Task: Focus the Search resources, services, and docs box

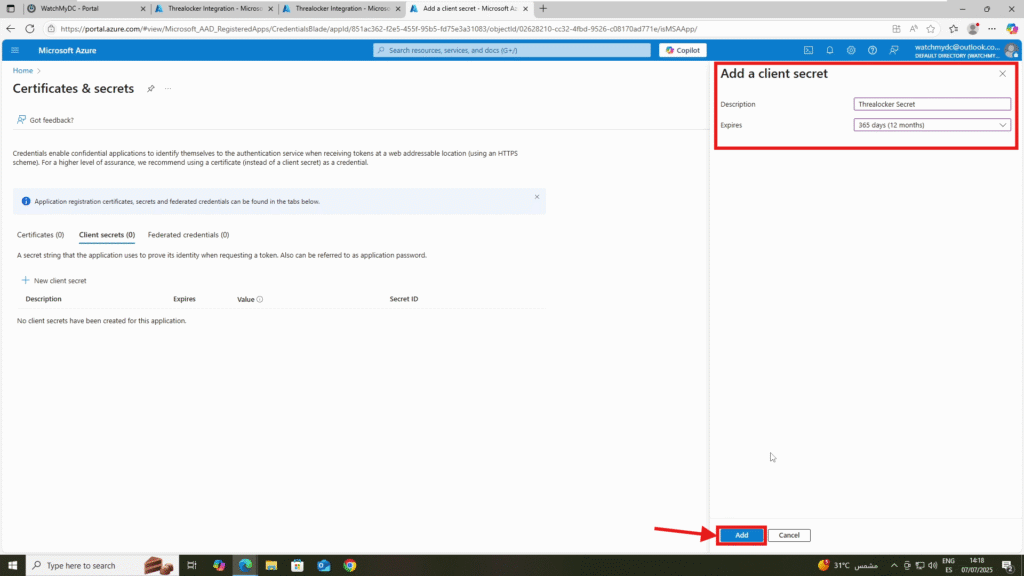Action: coord(511,50)
